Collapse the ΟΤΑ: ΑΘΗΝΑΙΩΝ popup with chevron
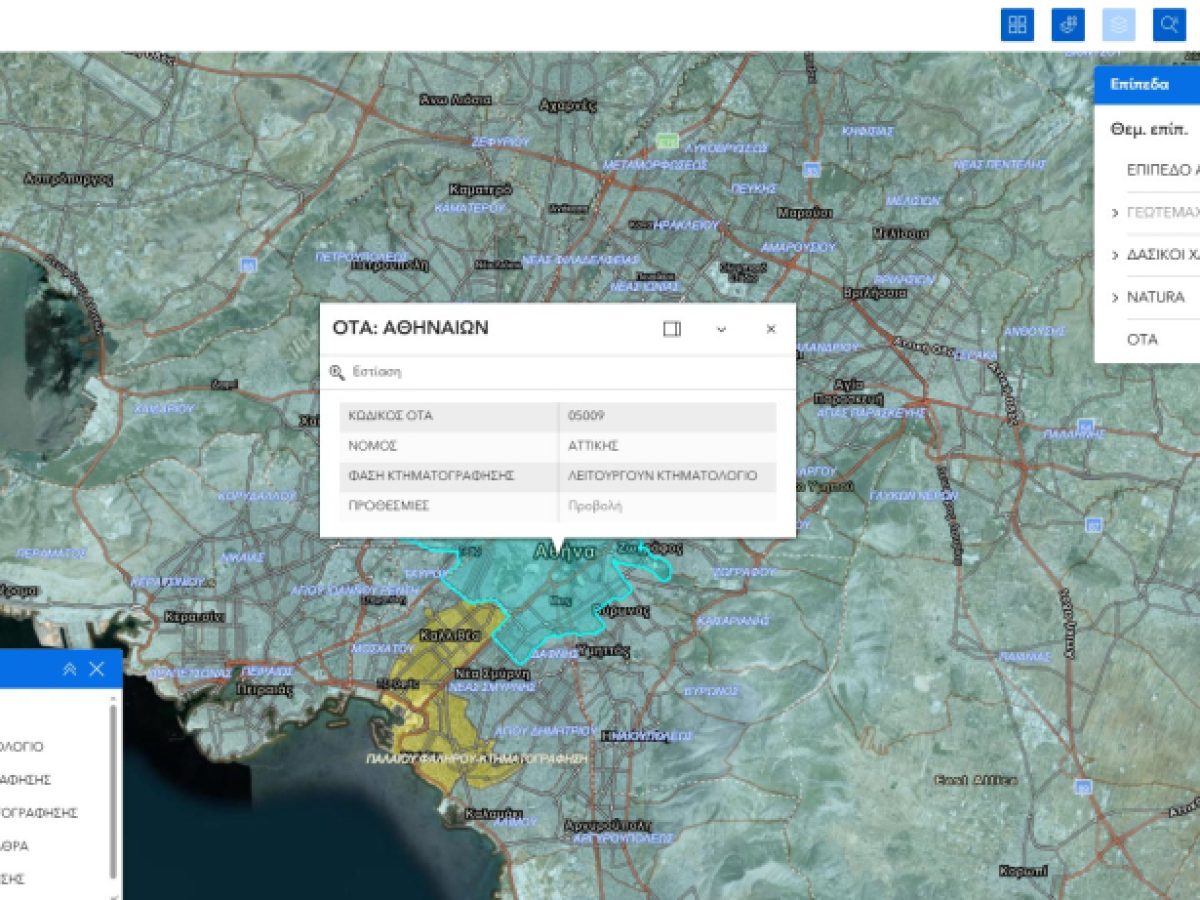The height and width of the screenshot is (900, 1200). (722, 328)
